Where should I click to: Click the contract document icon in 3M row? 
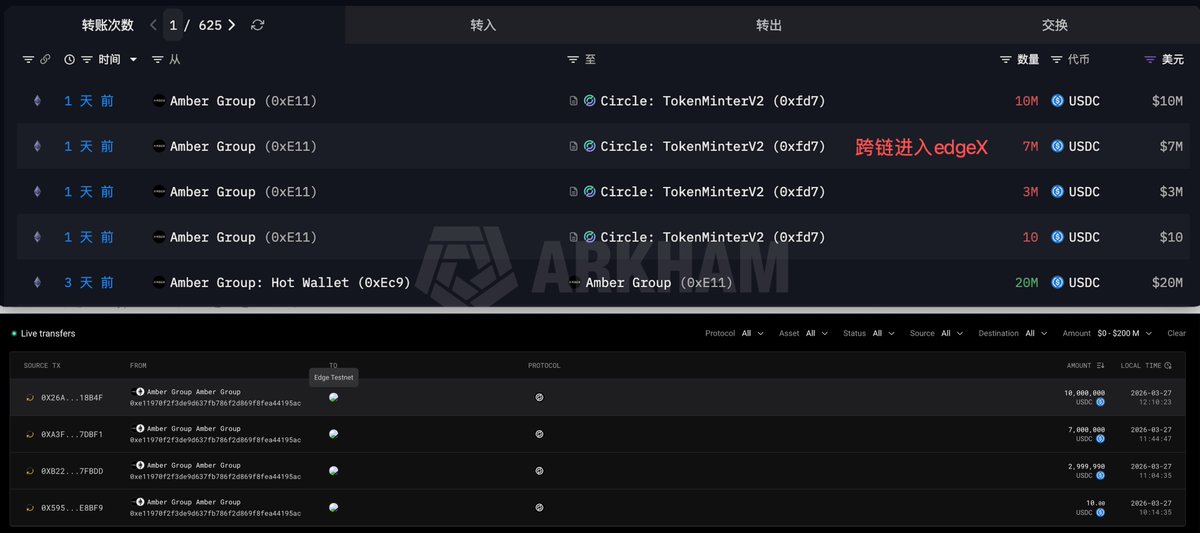pos(573,192)
